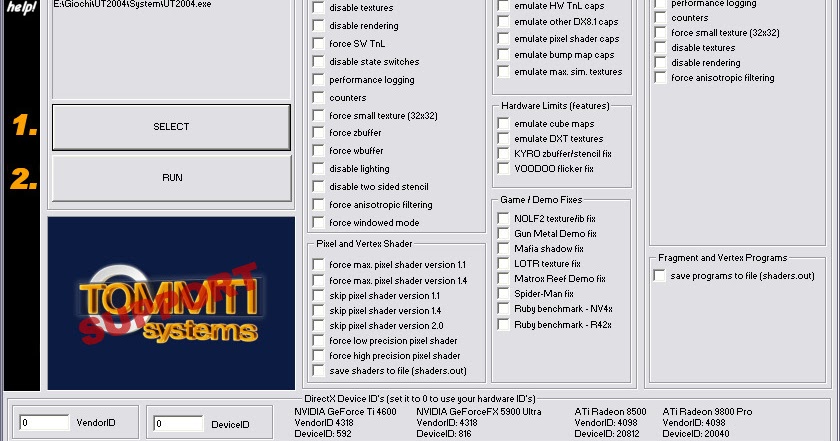Click the SELECT button
This screenshot has width=840, height=441.
[171, 127]
